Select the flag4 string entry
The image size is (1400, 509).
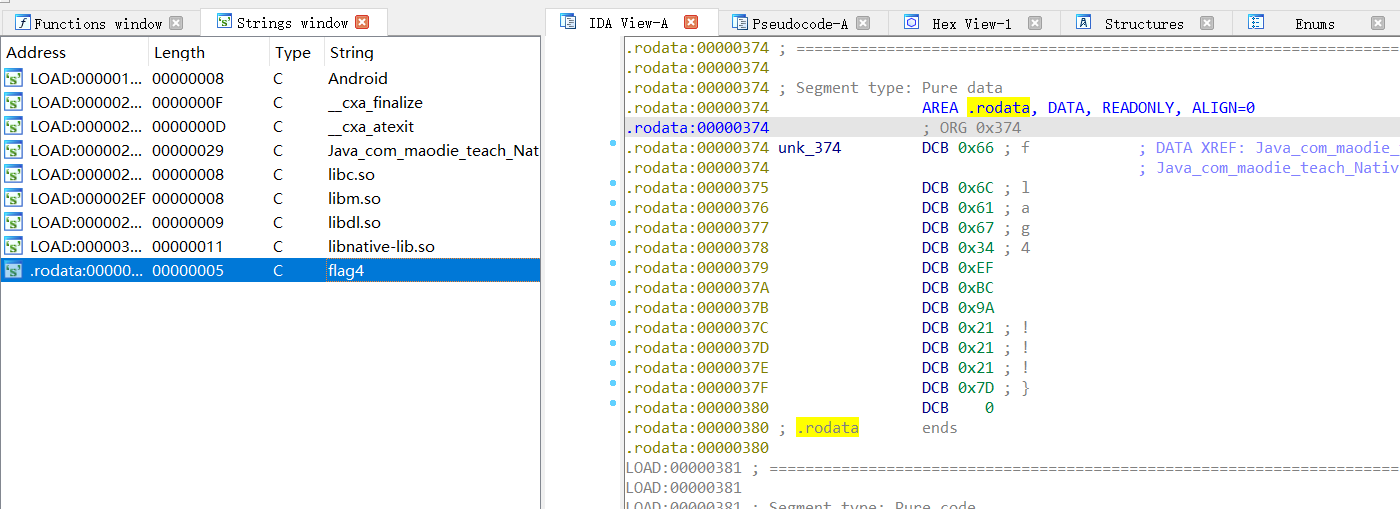tap(270, 270)
